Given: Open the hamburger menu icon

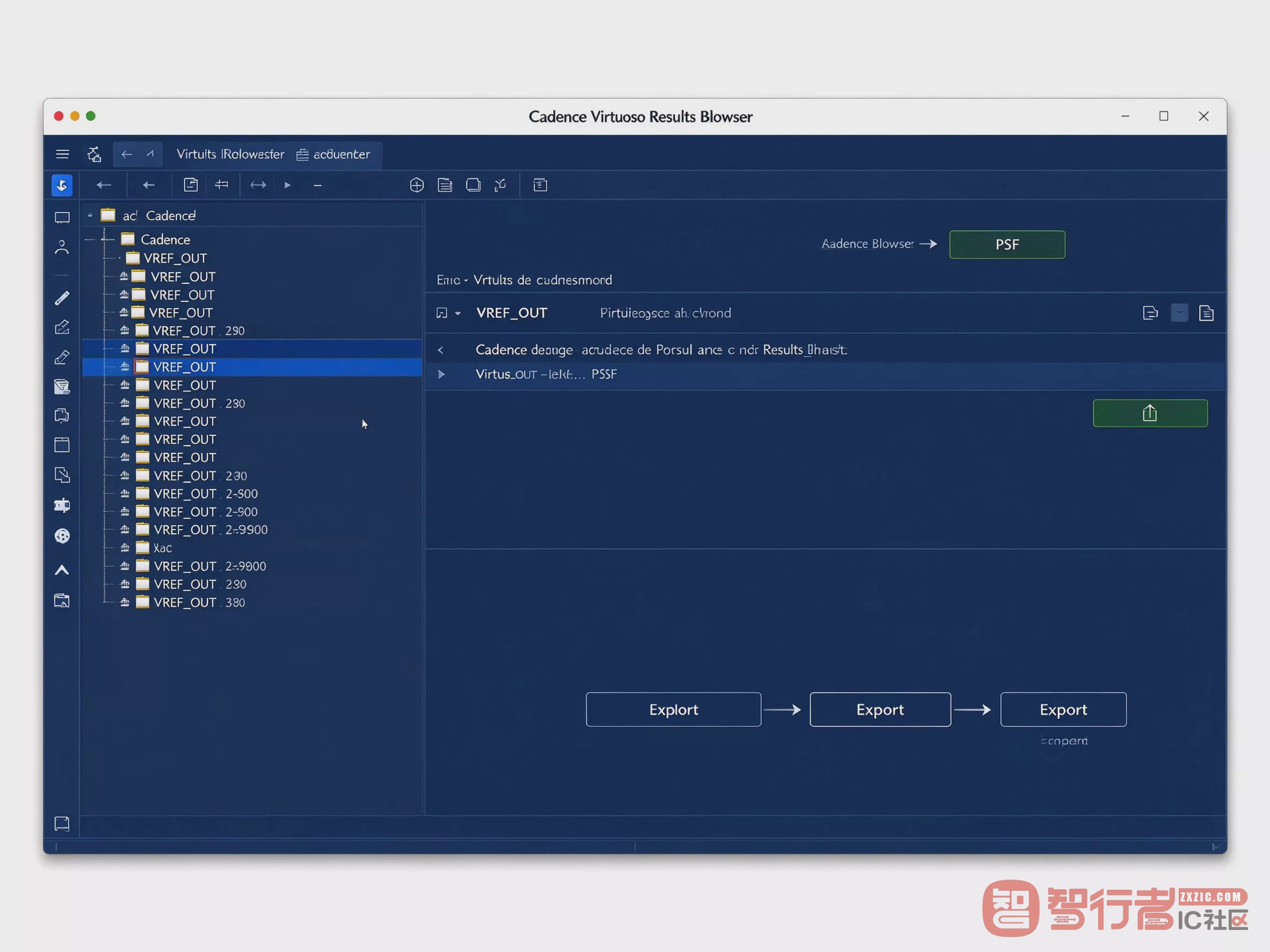Looking at the screenshot, I should (x=62, y=154).
